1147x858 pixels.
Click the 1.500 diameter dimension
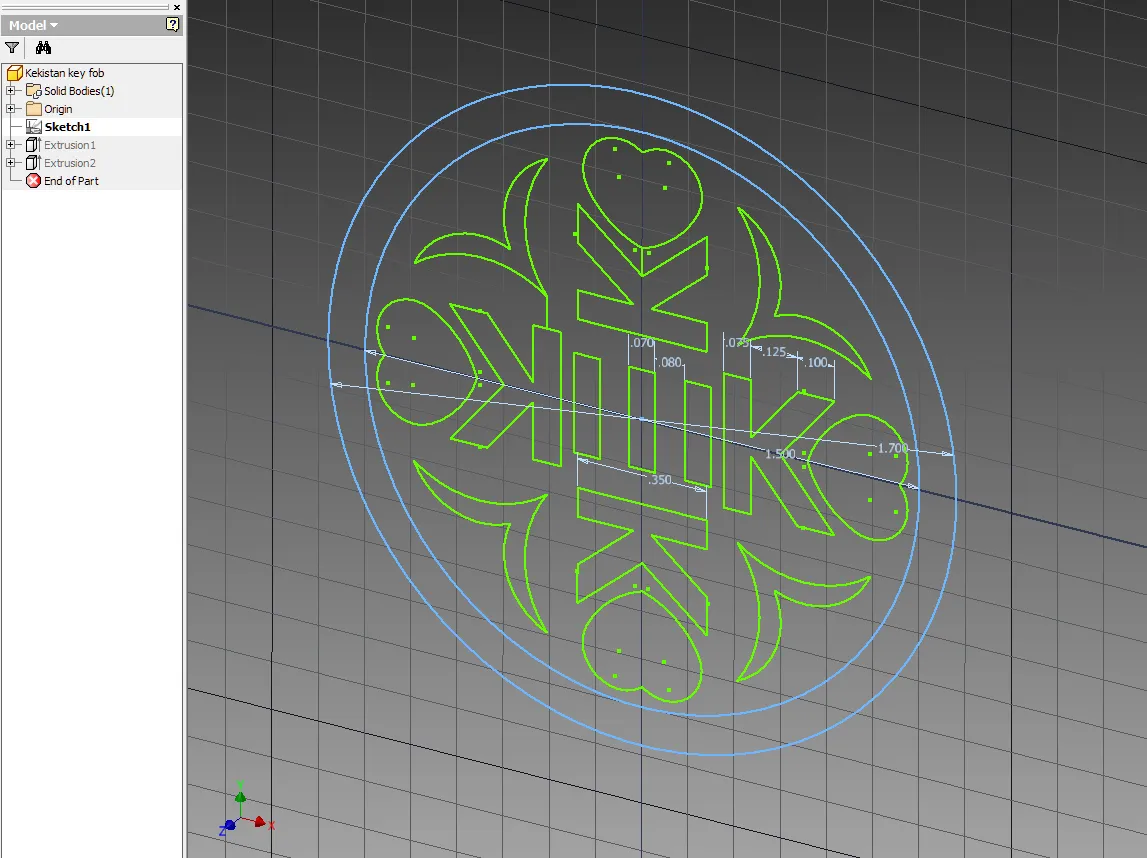(x=780, y=454)
